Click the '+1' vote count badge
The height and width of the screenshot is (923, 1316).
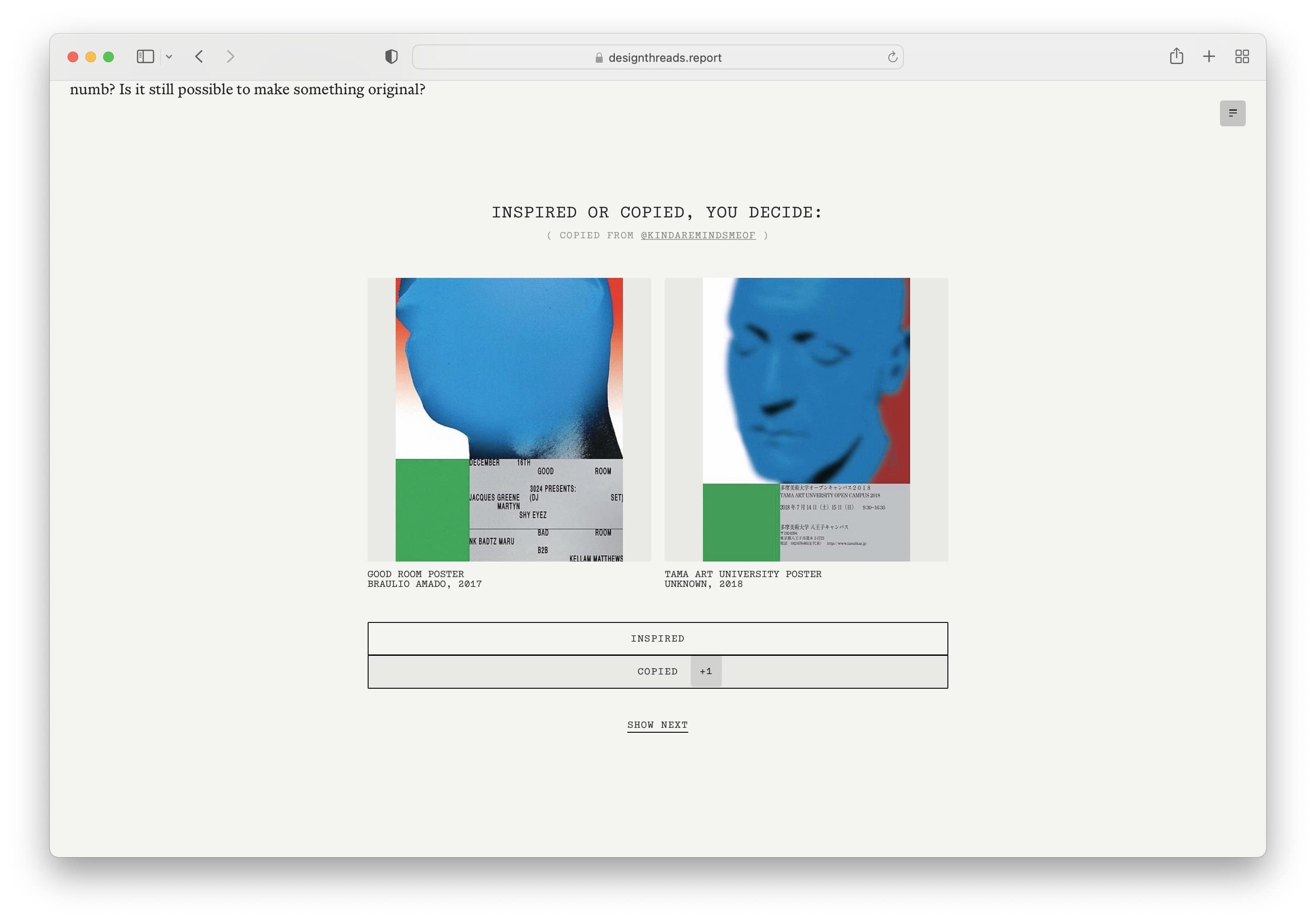tap(706, 671)
